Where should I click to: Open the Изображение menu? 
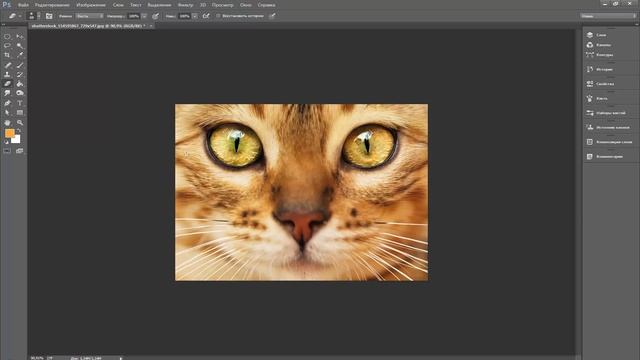[91, 5]
